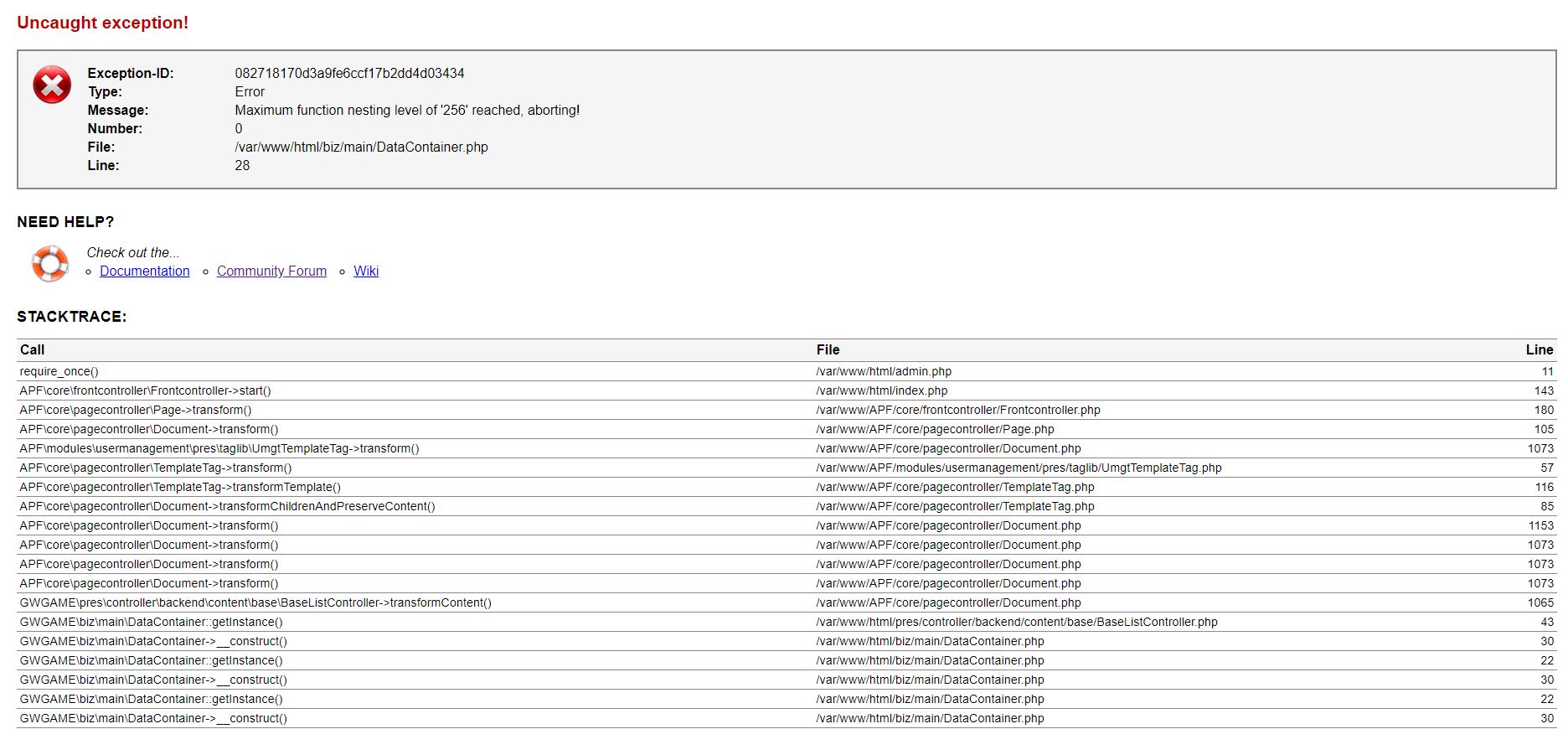1568x729 pixels.
Task: Open the Wiki link
Action: pyautogui.click(x=366, y=271)
